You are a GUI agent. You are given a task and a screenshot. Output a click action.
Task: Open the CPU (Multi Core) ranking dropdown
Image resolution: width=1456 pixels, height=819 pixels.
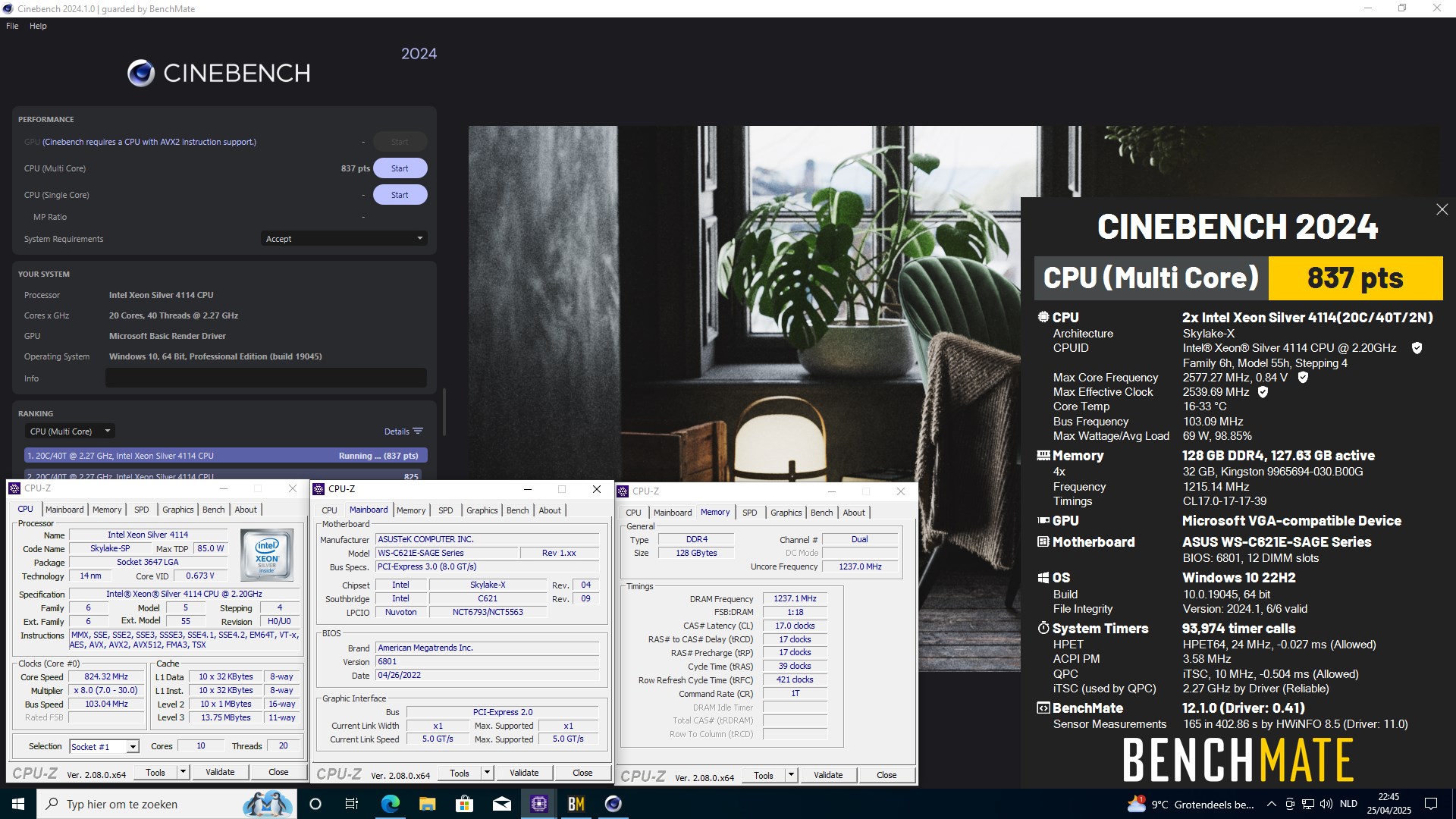(x=69, y=431)
